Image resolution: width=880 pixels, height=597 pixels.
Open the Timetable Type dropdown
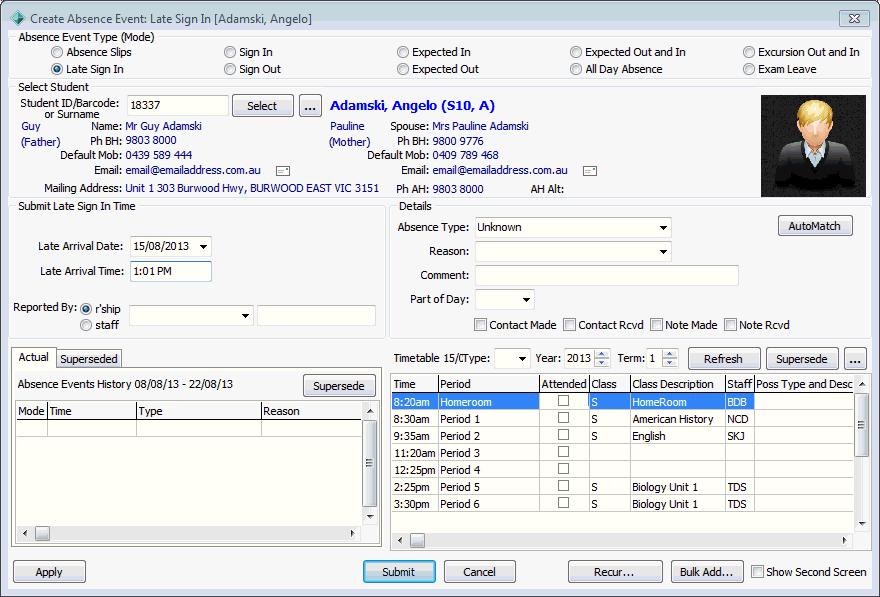[522, 359]
